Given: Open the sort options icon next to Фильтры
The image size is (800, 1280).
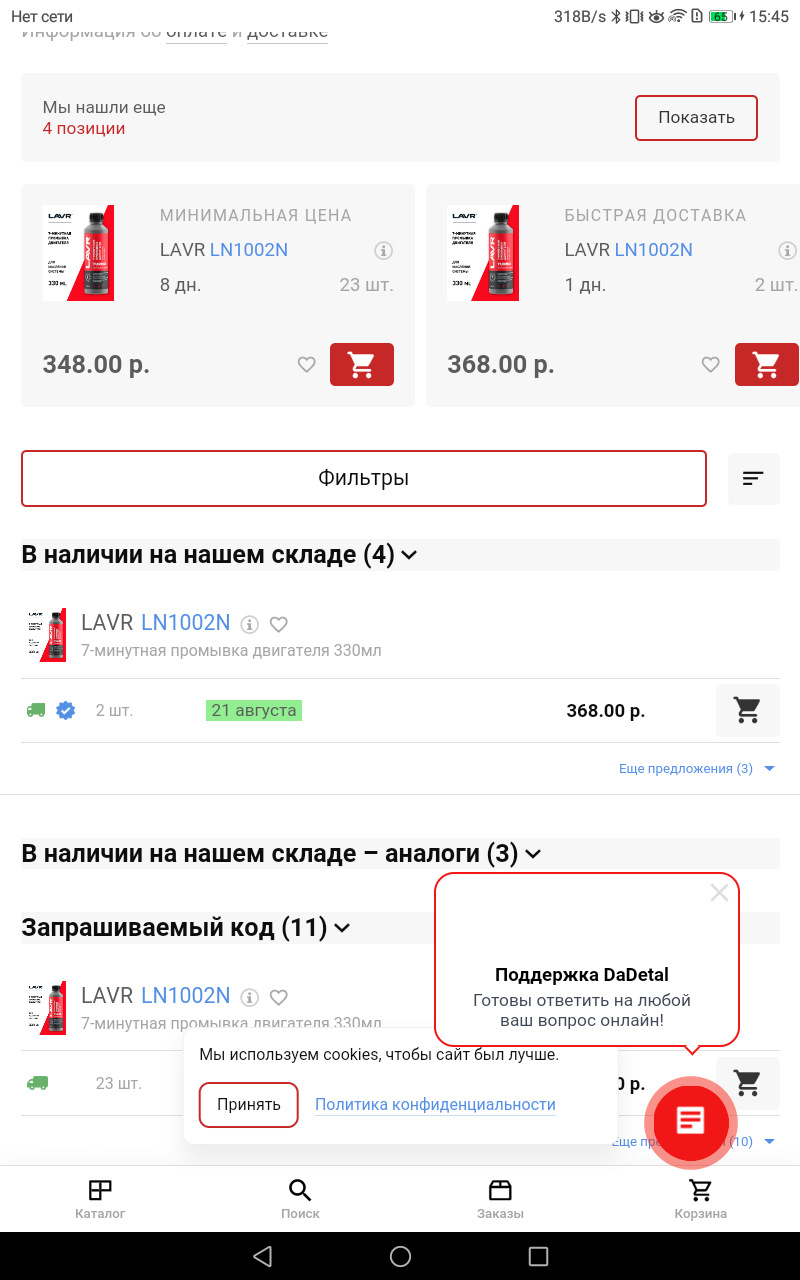Looking at the screenshot, I should pos(753,478).
